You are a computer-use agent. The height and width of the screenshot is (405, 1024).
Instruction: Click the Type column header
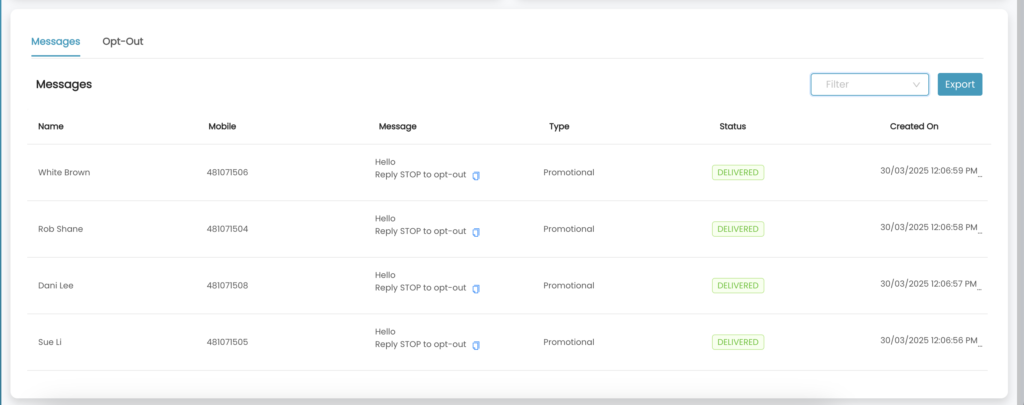(x=559, y=127)
